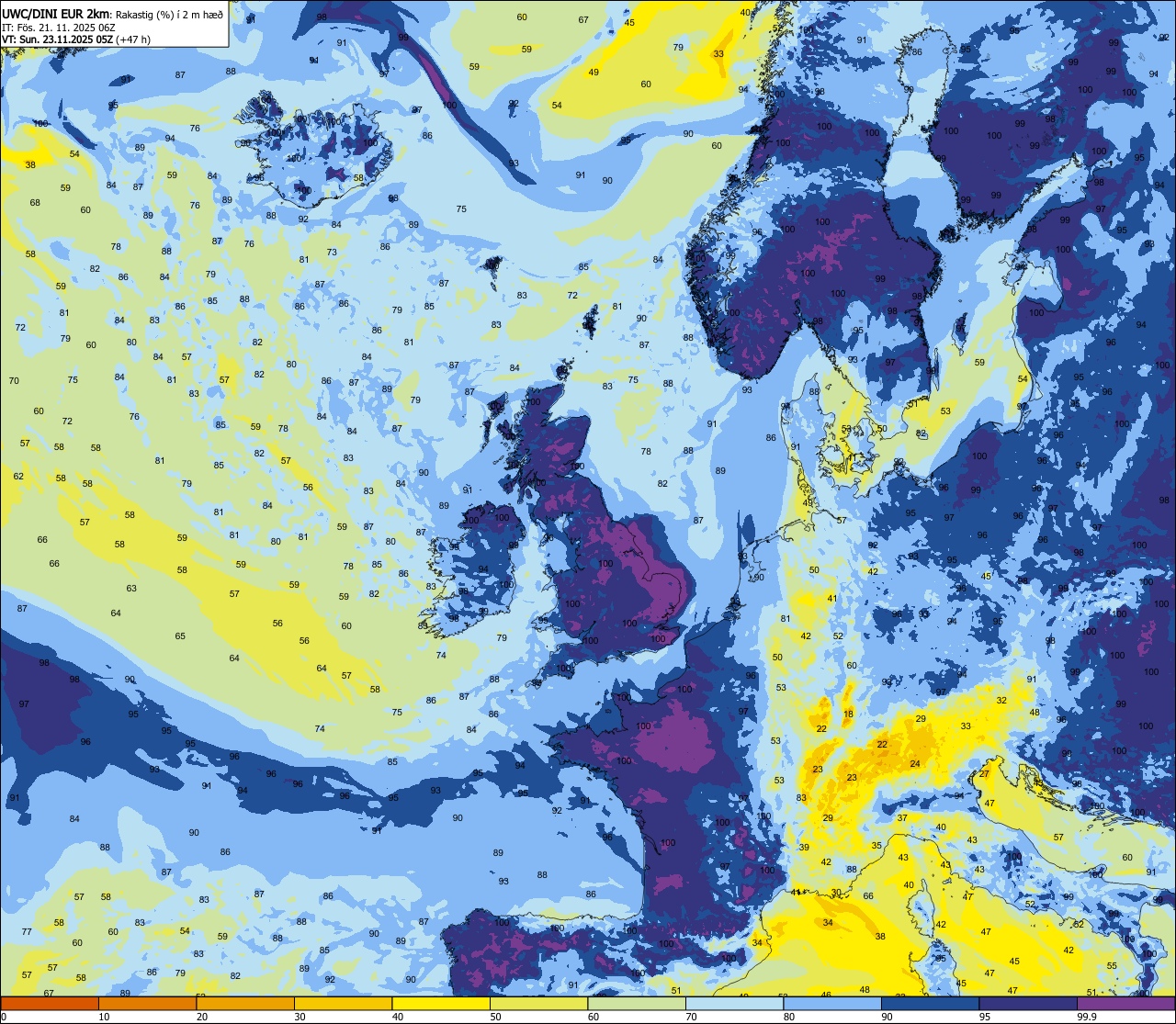The width and height of the screenshot is (1176, 1024).
Task: Click the 20–30 orange legend segment
Action: point(245,1003)
